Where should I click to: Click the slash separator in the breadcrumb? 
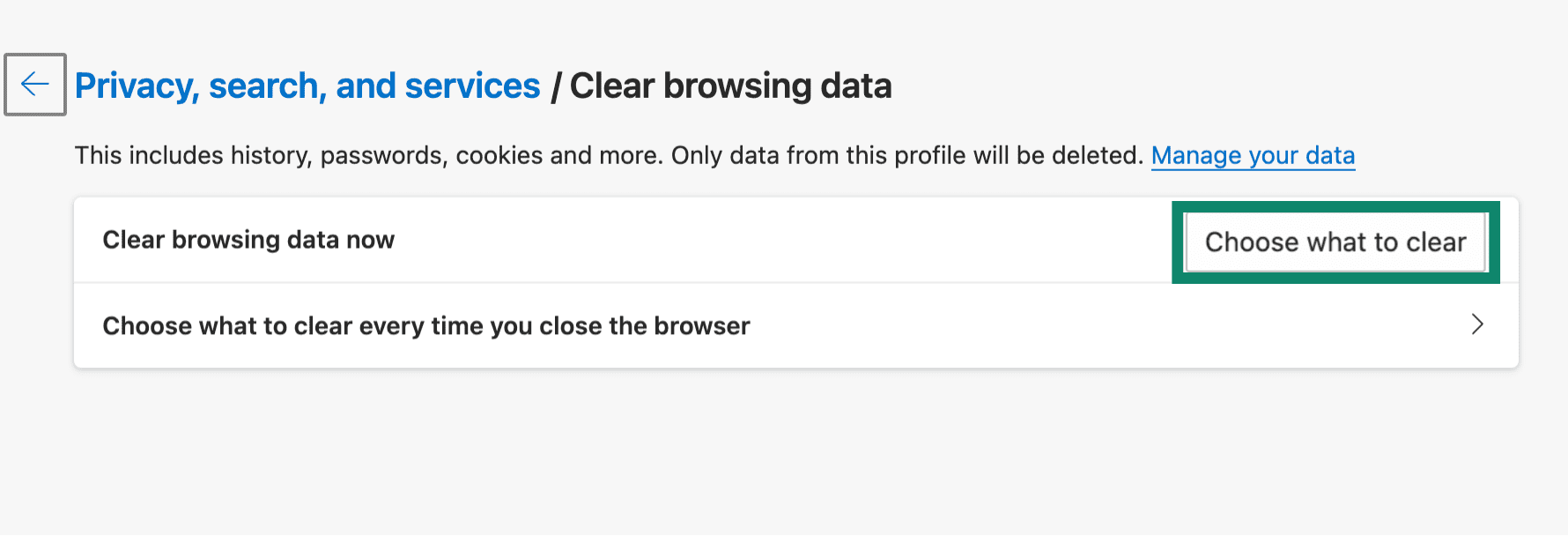[x=556, y=87]
